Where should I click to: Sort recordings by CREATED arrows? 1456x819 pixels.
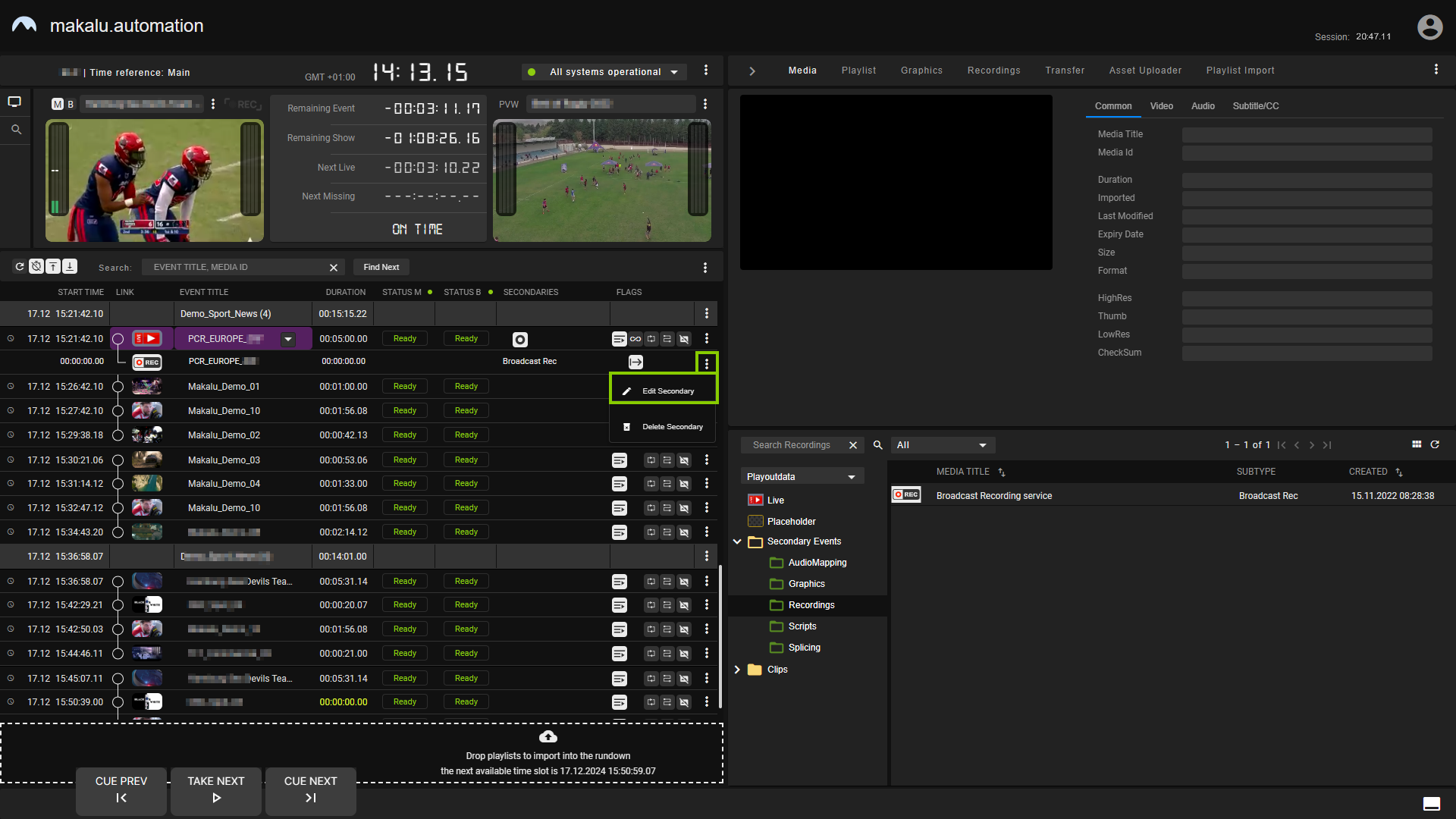[1399, 472]
